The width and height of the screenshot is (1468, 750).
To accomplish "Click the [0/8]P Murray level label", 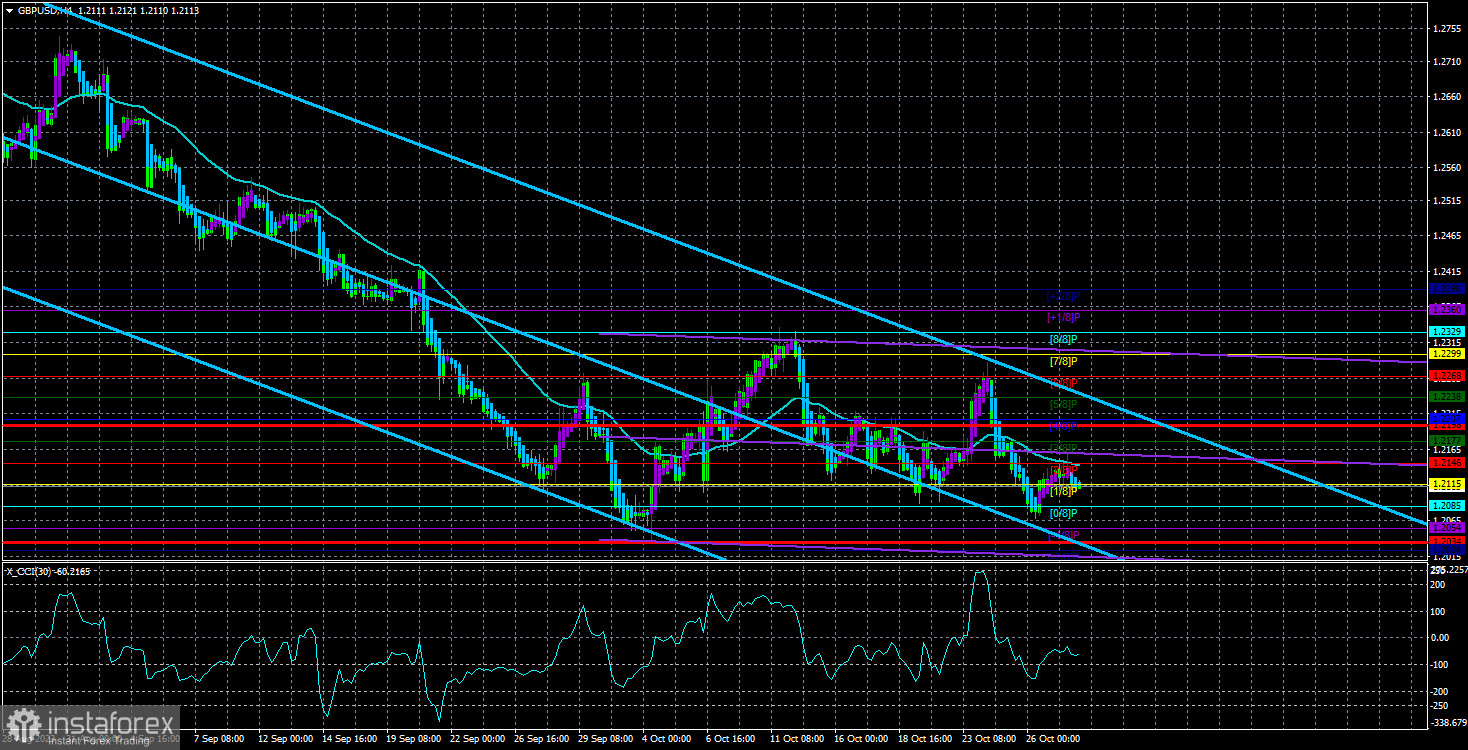I will pyautogui.click(x=1064, y=513).
